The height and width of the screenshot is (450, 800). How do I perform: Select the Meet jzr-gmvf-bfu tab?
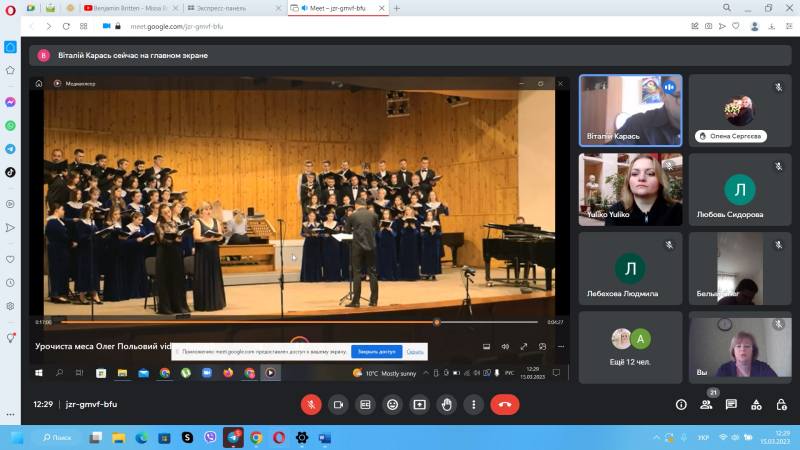click(338, 8)
